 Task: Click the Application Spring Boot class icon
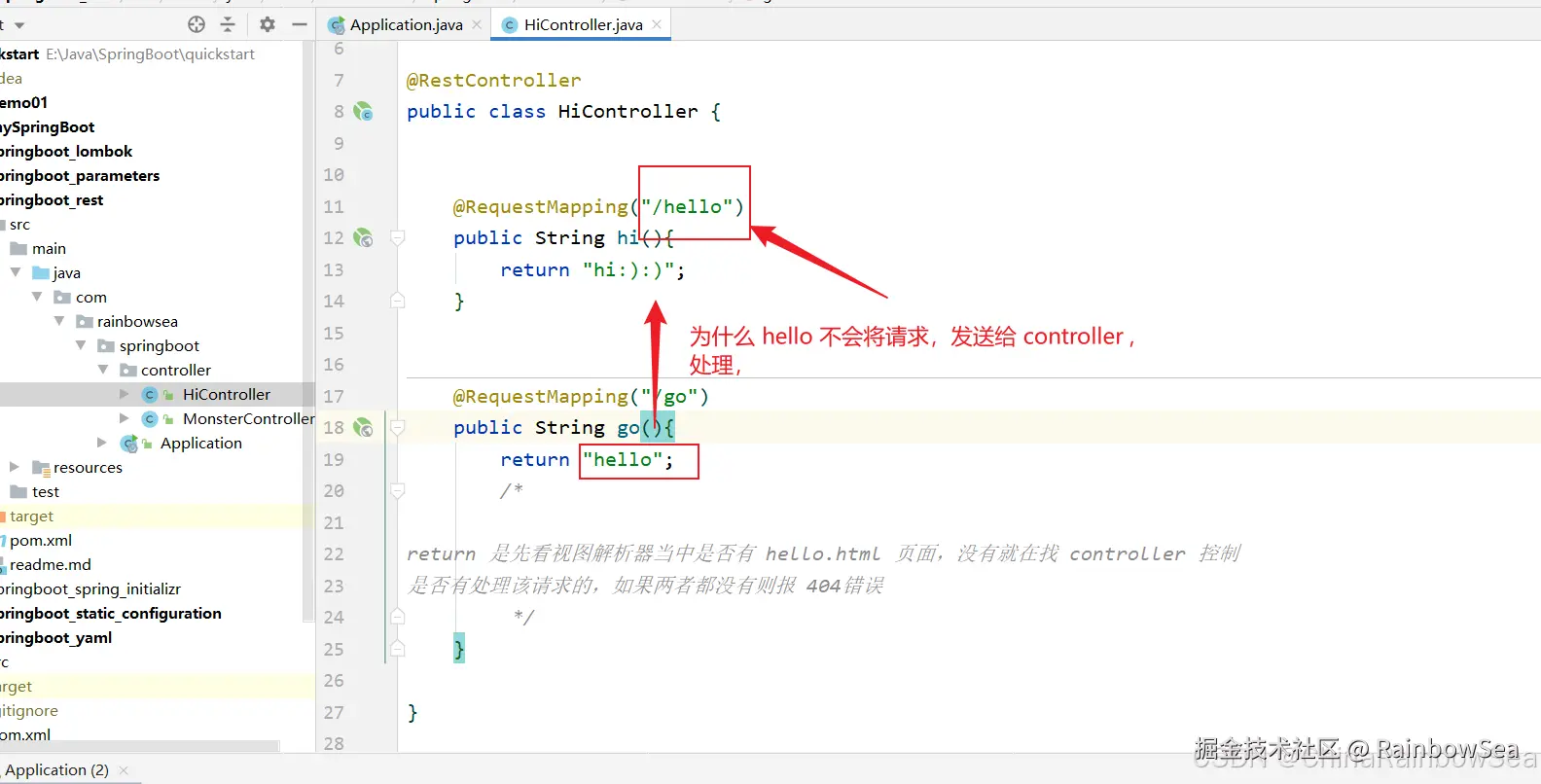pos(128,444)
